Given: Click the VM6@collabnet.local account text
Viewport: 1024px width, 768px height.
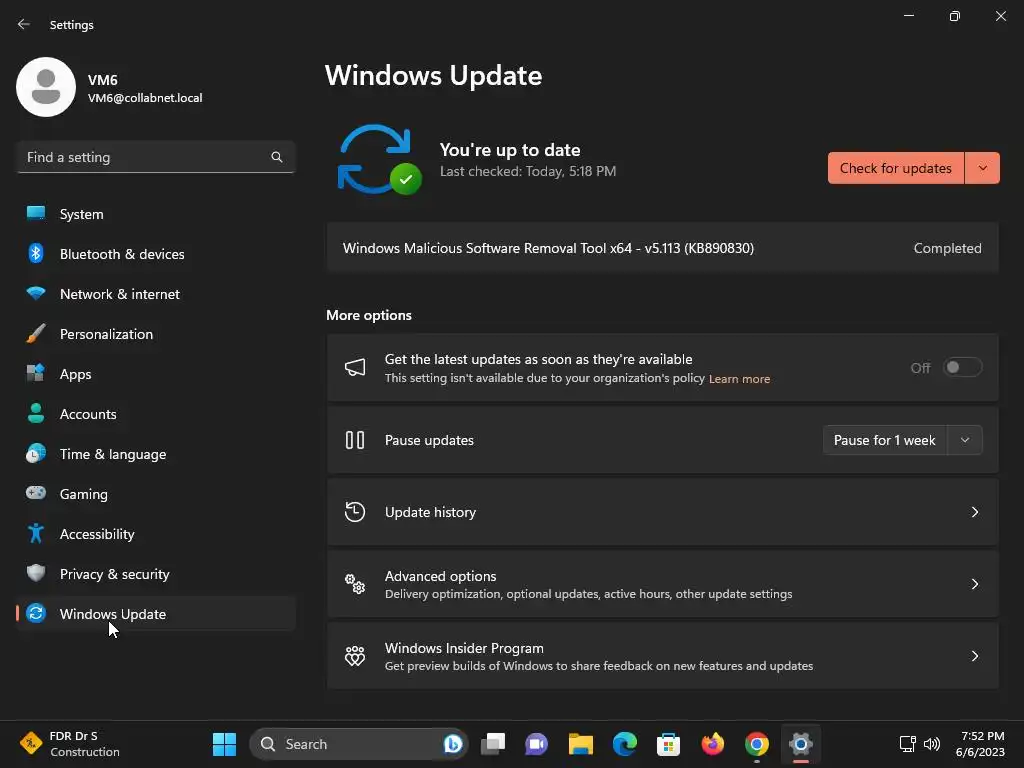Looking at the screenshot, I should (x=145, y=98).
